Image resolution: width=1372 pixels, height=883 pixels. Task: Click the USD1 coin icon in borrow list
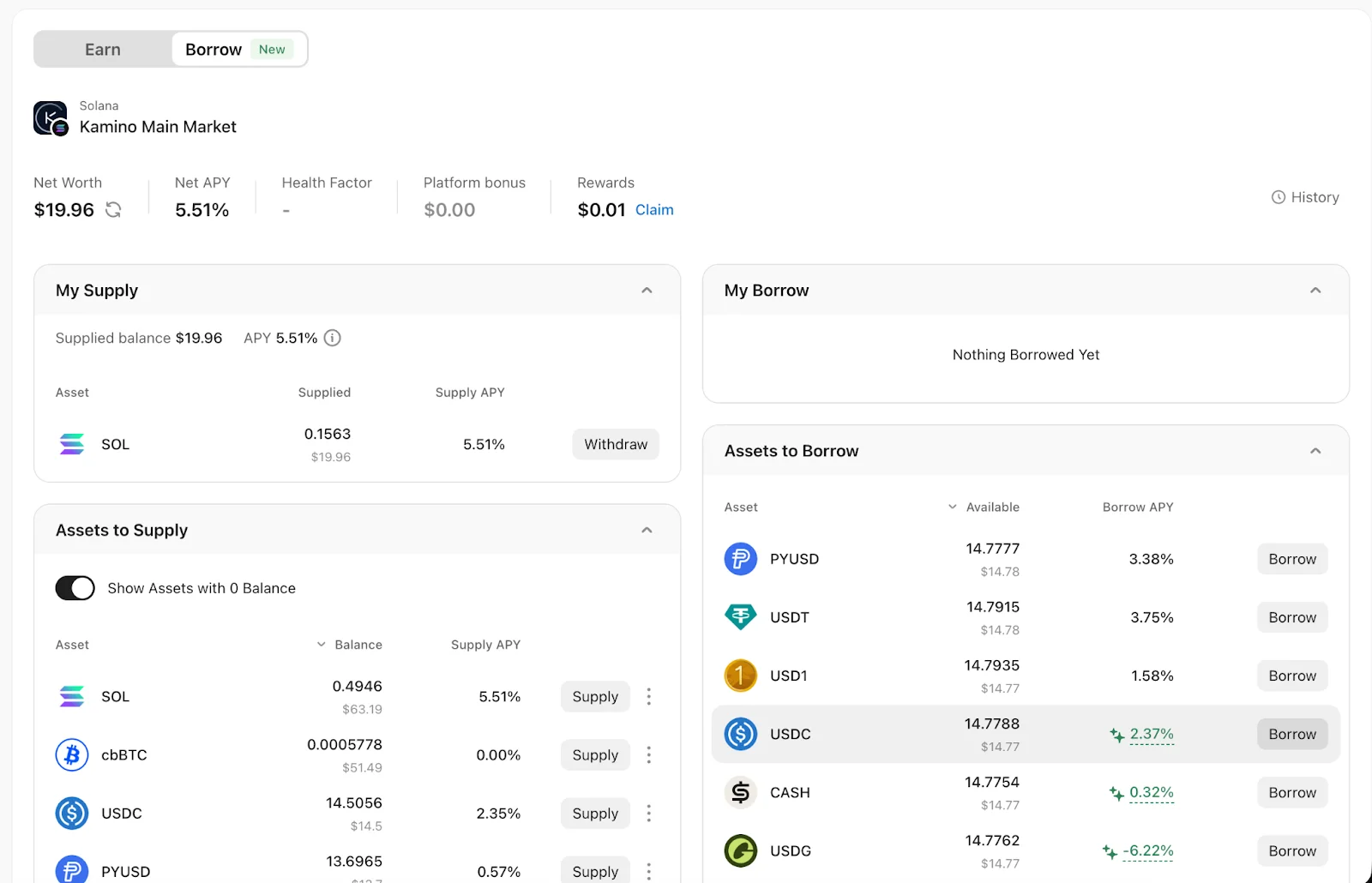(741, 676)
